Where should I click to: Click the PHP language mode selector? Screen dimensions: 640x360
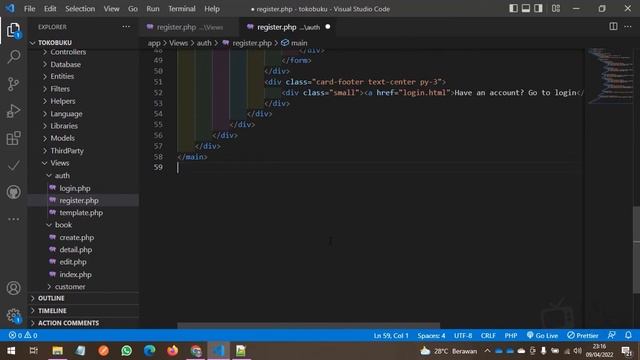click(511, 336)
